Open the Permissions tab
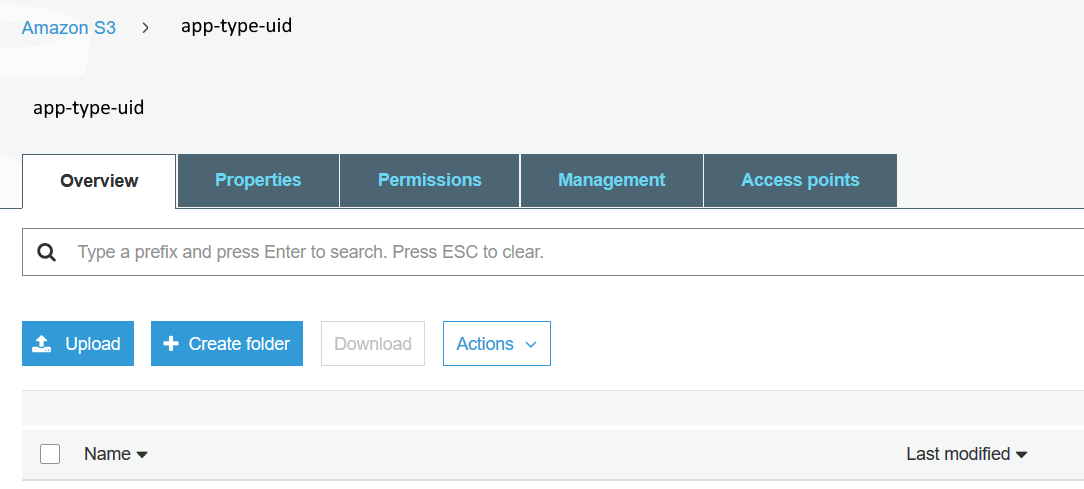Viewport: 1084px width, 489px height. pos(429,180)
